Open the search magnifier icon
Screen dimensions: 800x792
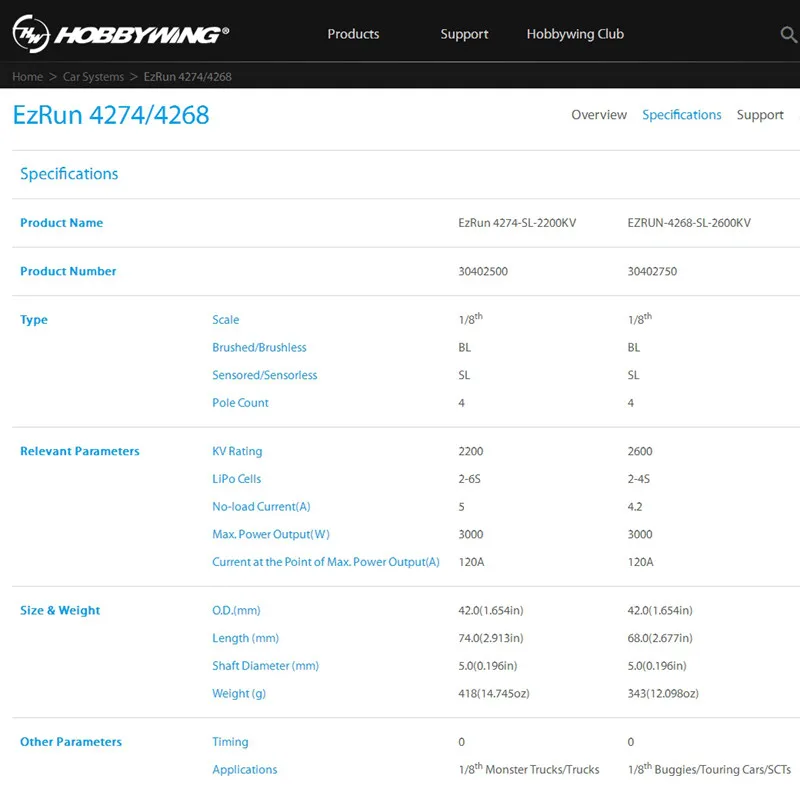pos(788,34)
